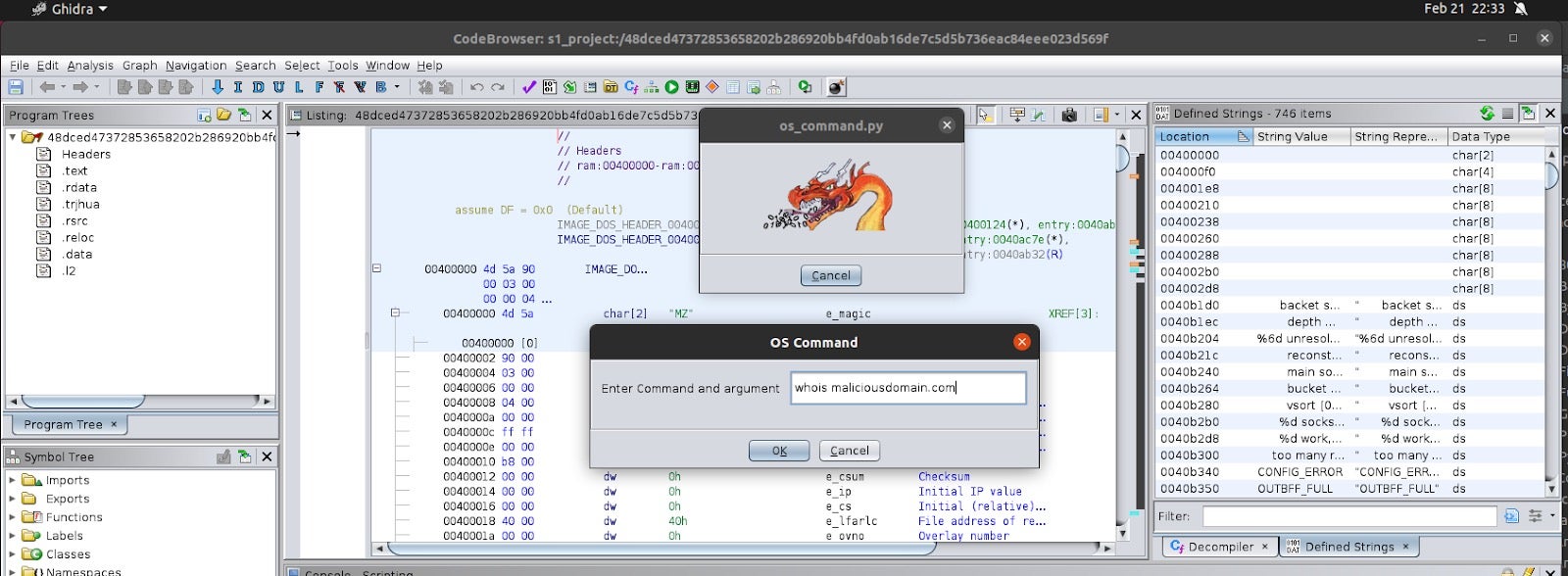Expand the Imports folder in Symbol Tree
The image size is (1568, 576).
tap(13, 480)
